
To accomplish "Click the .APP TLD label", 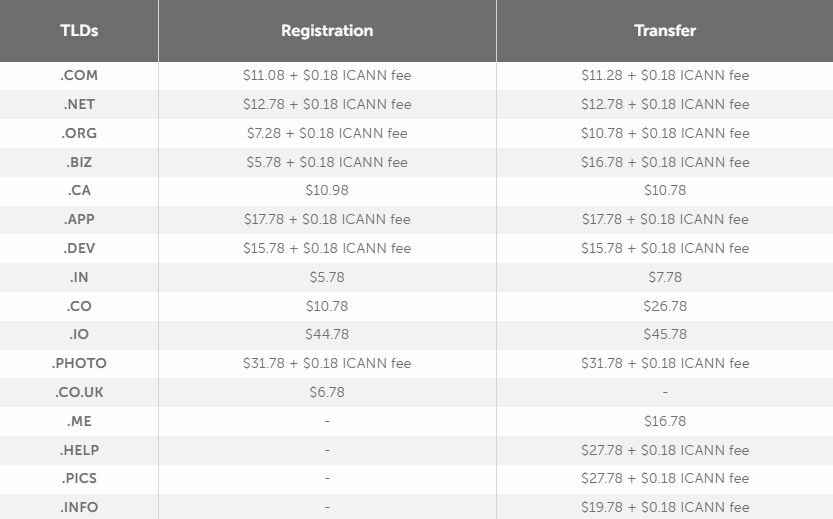I will click(79, 219).
